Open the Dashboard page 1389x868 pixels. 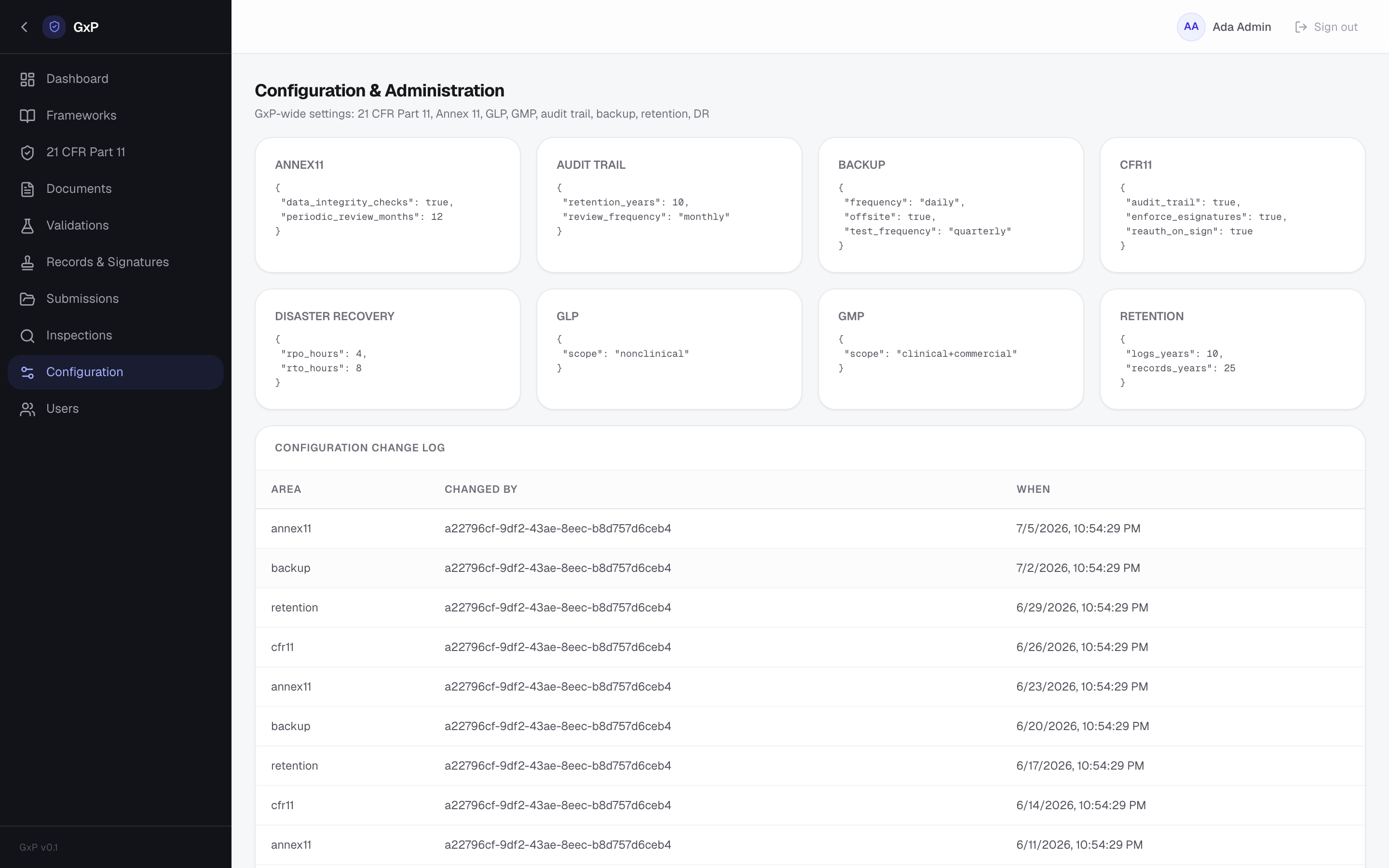[x=116, y=79]
